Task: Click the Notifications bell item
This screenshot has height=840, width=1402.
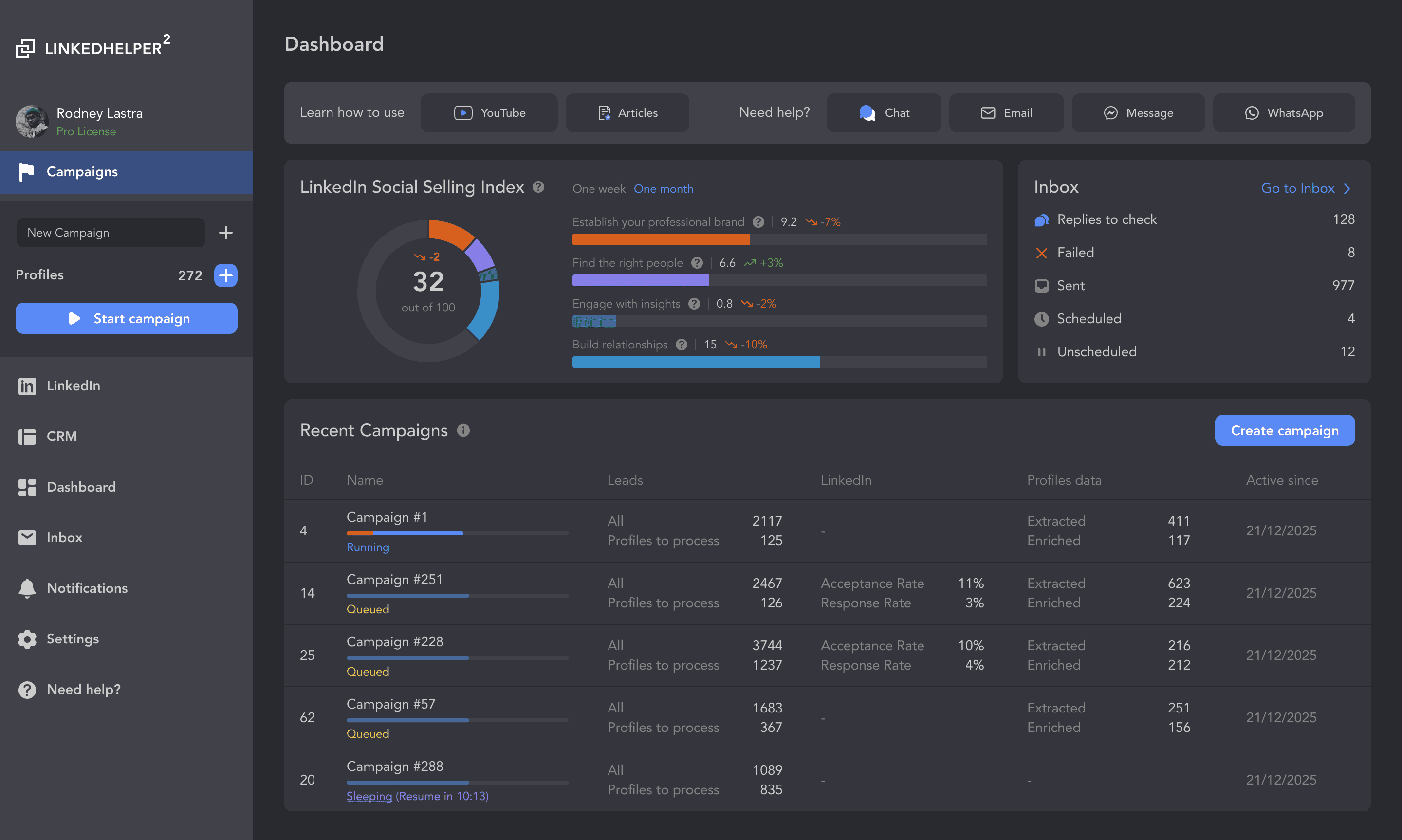Action: pyautogui.click(x=86, y=588)
